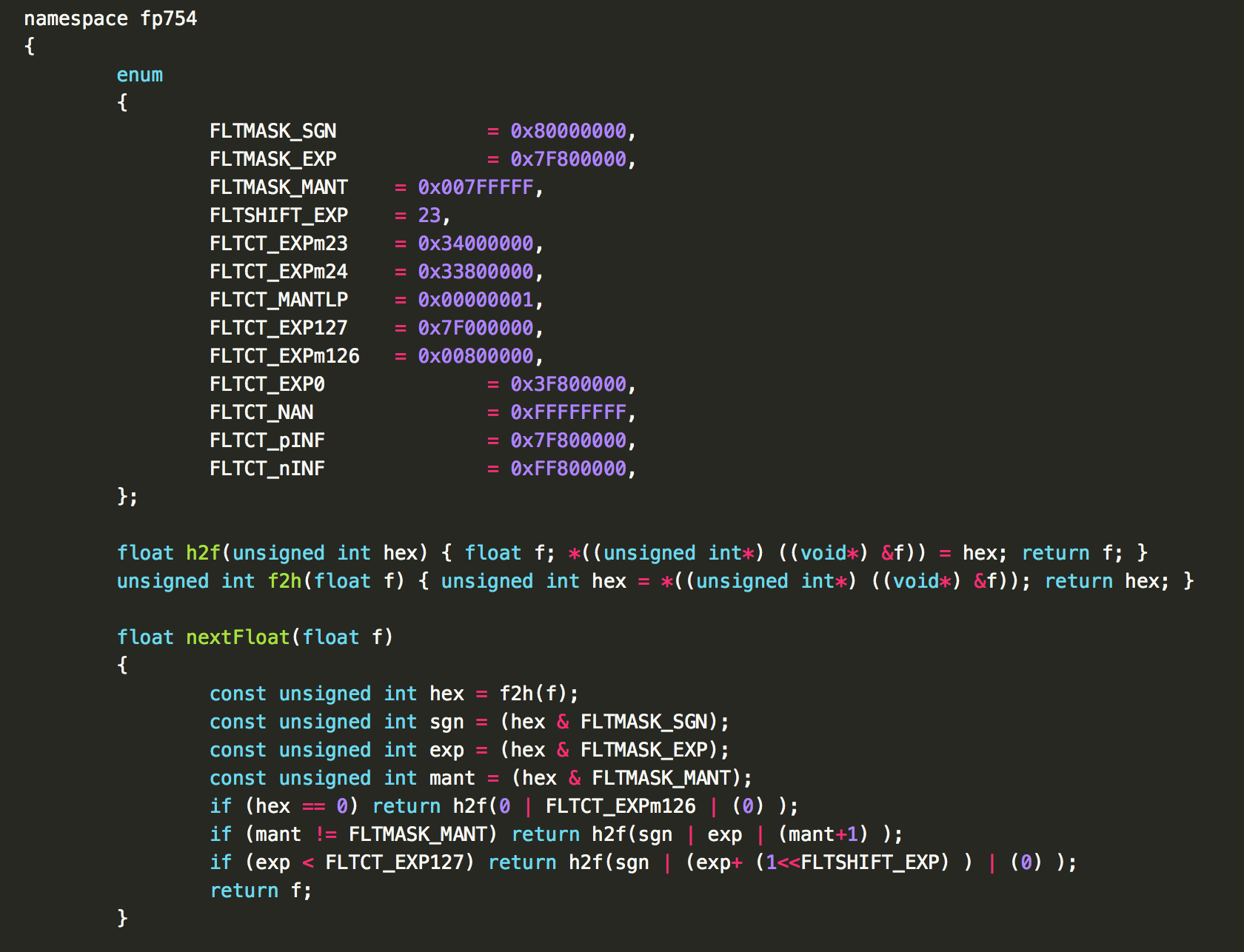The image size is (1244, 952).
Task: Click the final 'return f;' statement
Action: tap(261, 891)
